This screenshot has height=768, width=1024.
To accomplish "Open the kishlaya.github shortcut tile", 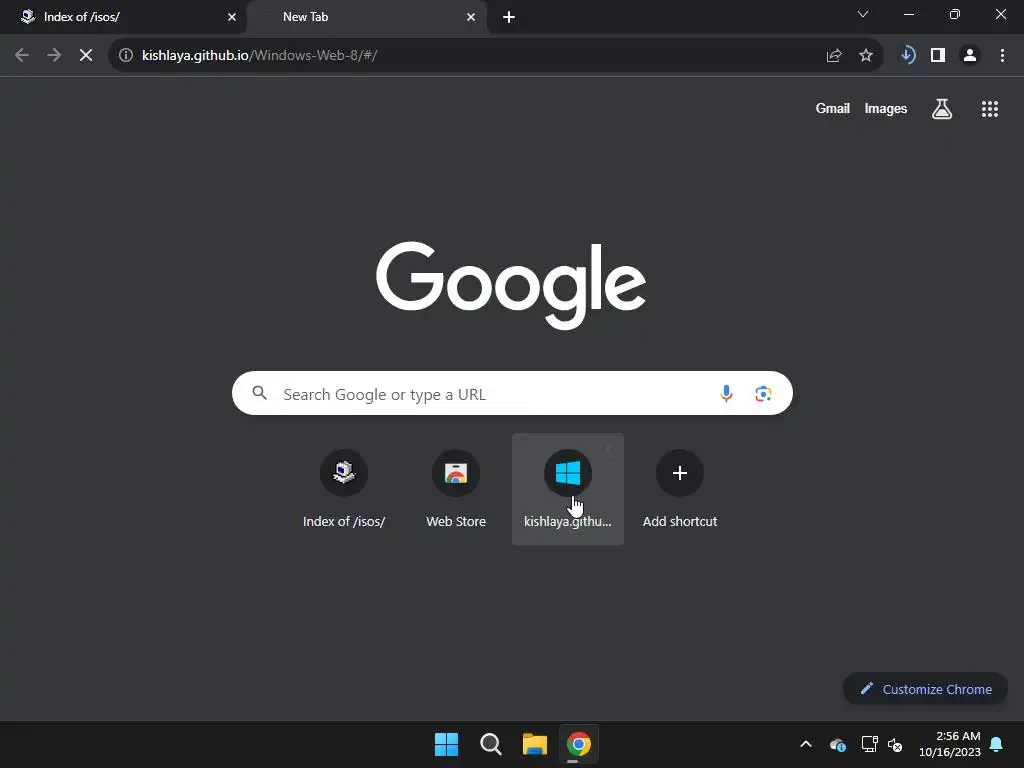I will click(x=568, y=488).
